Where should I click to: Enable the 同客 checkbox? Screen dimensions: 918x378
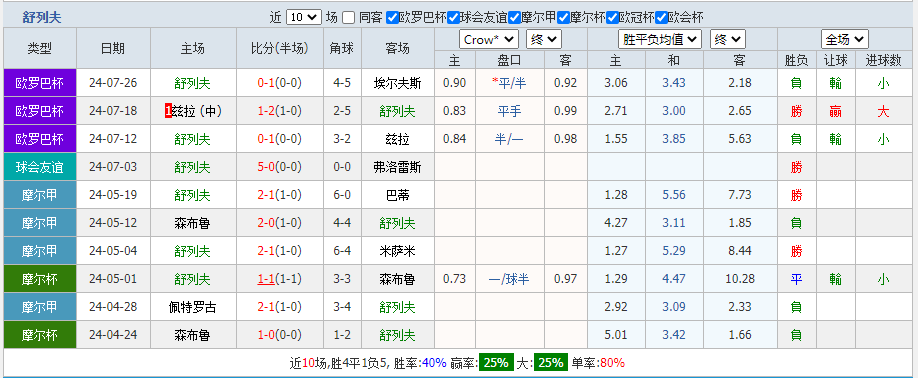tap(348, 18)
